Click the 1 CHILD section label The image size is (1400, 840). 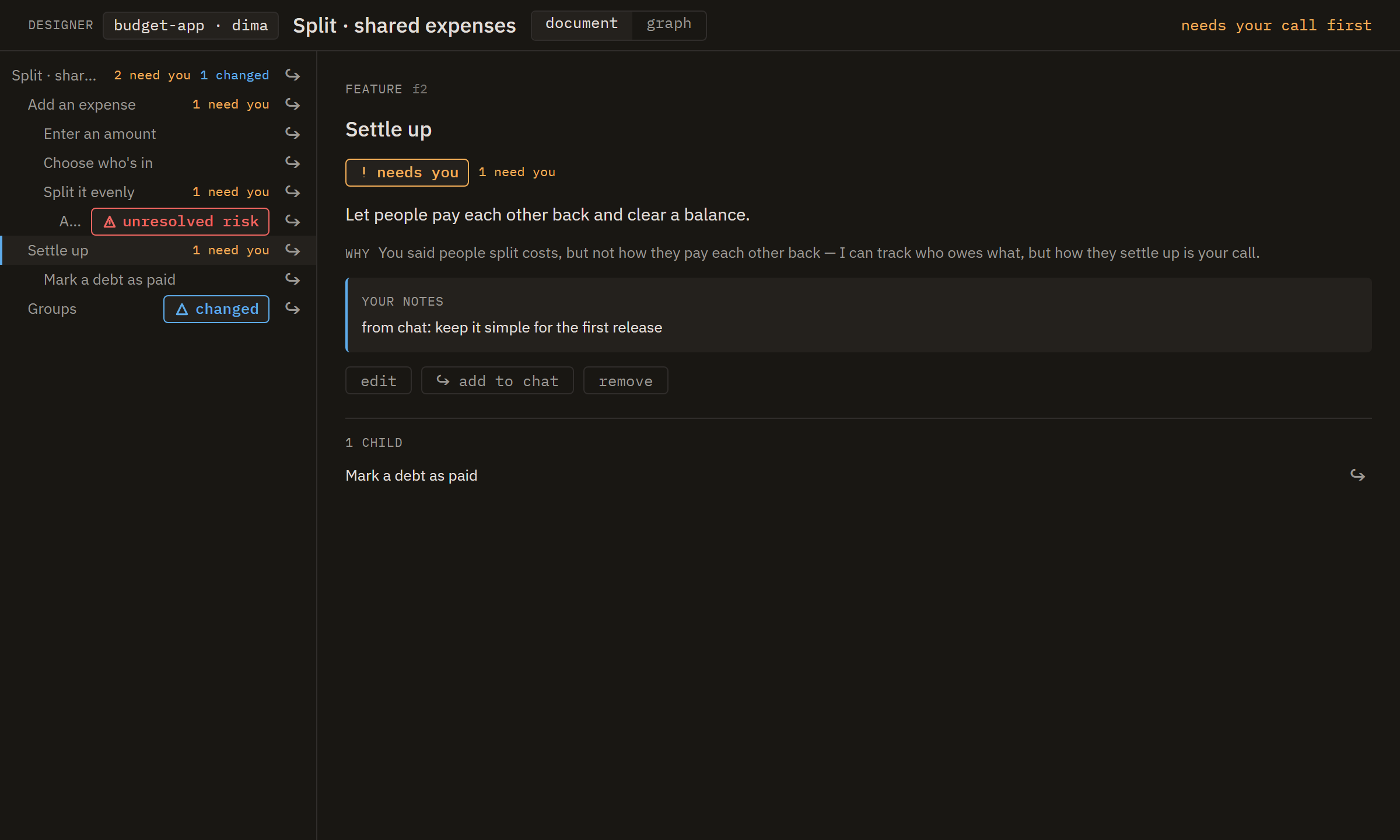point(374,443)
